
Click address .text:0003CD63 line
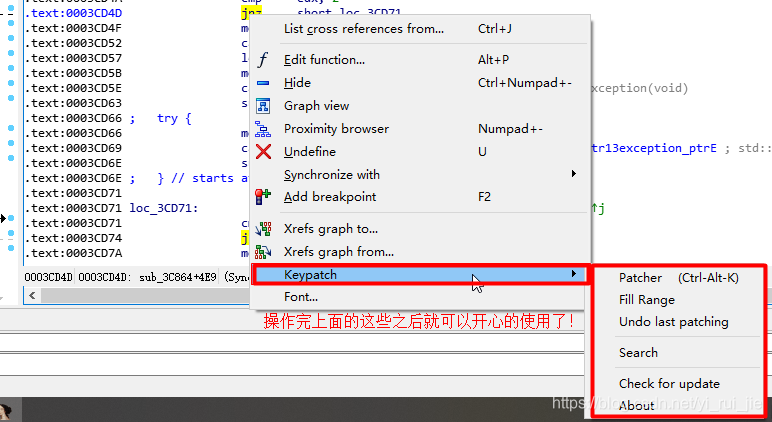74,103
